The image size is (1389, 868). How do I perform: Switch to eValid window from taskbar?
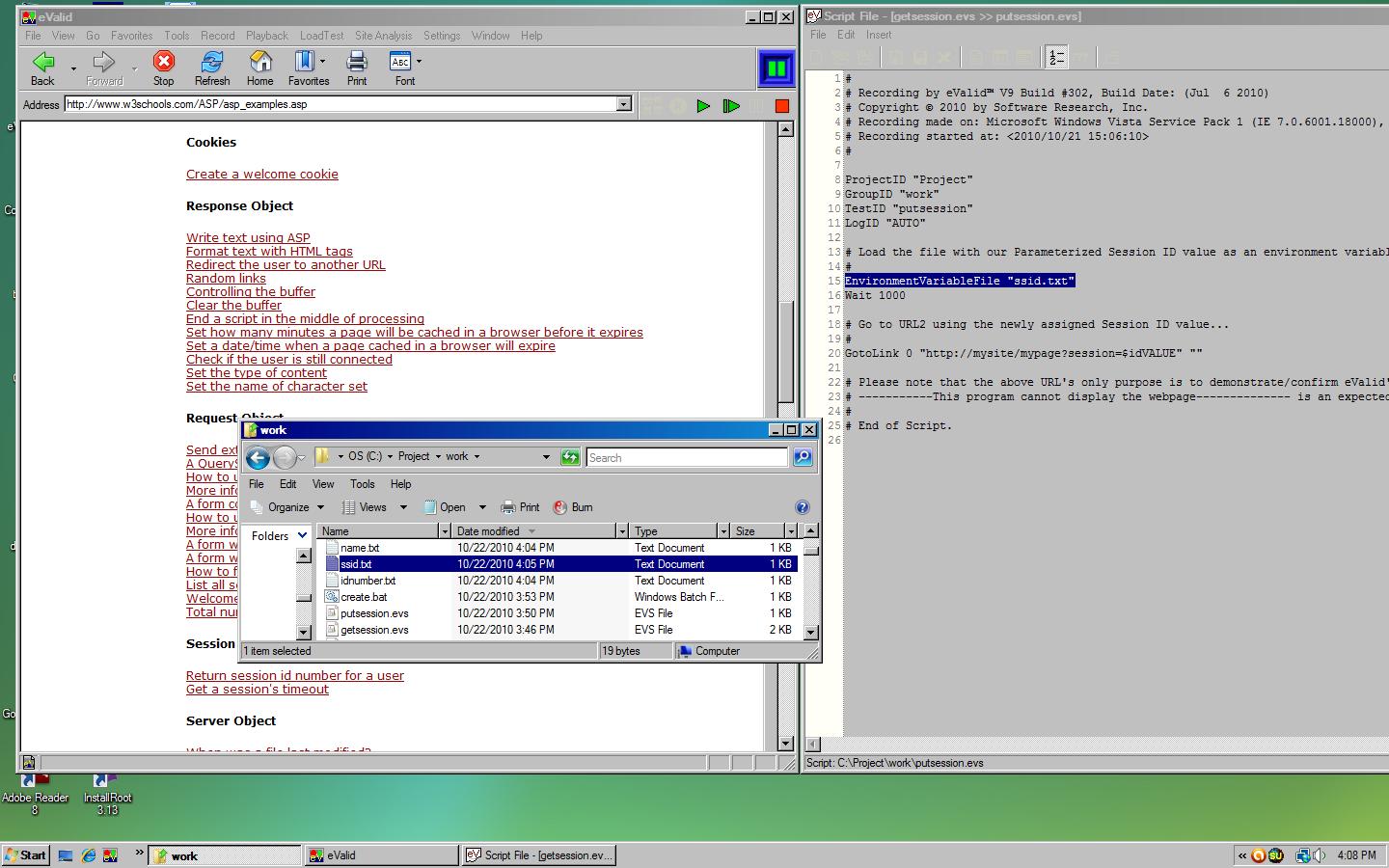coord(382,855)
